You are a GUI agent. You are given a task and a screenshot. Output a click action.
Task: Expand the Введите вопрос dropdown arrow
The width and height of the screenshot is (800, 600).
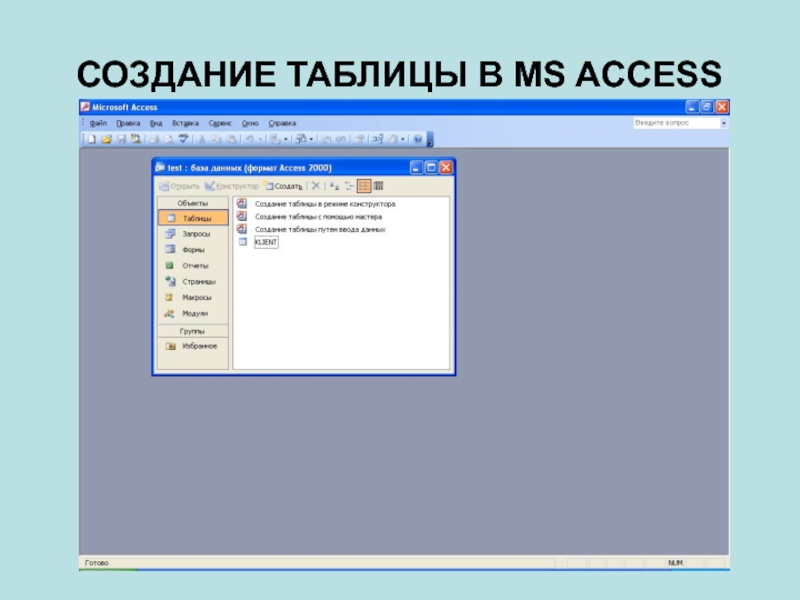[724, 123]
